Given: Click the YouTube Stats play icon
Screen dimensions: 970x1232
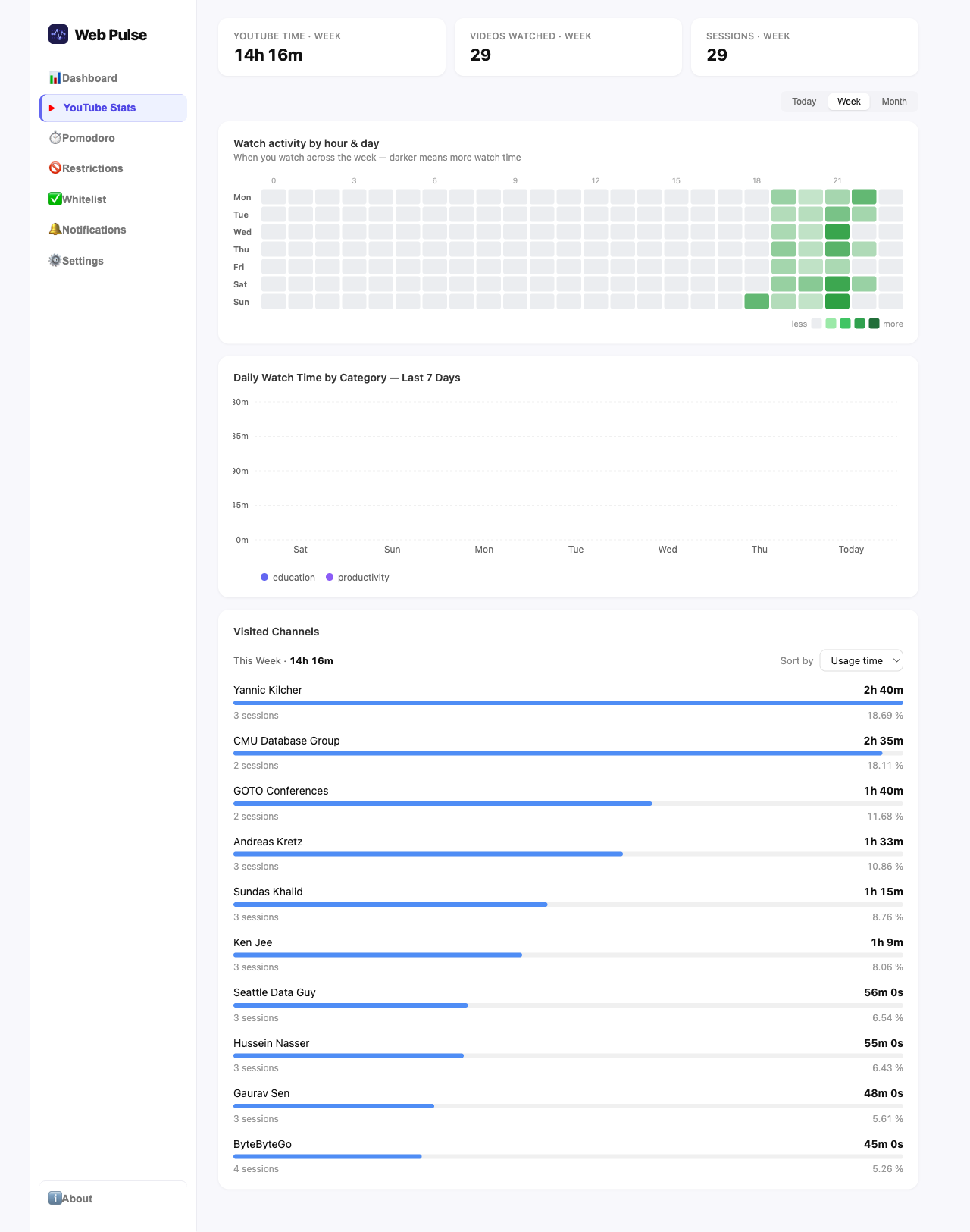Looking at the screenshot, I should click(x=52, y=108).
